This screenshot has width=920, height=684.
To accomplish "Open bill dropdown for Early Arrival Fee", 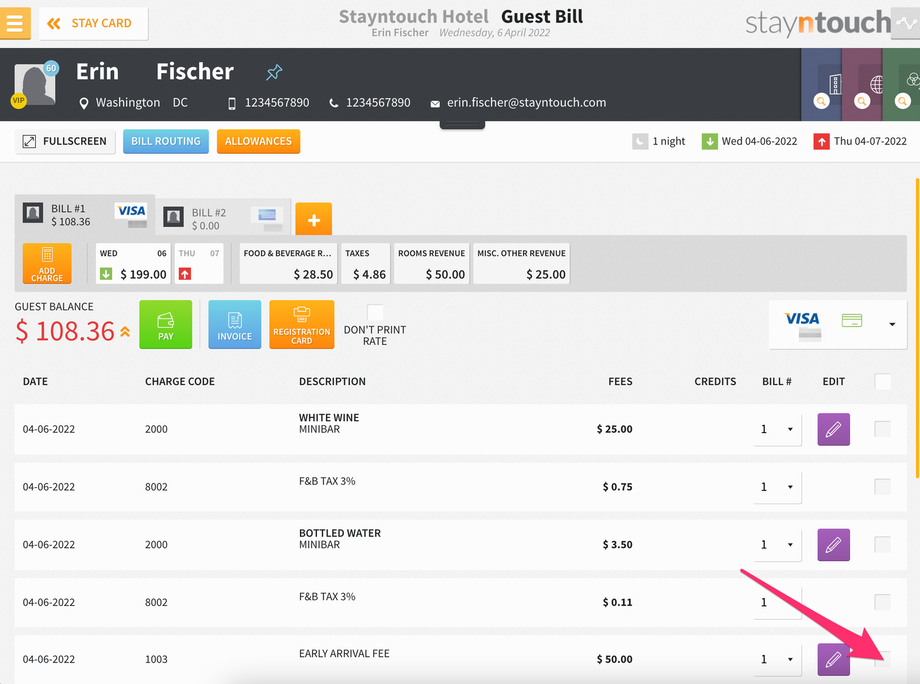I will click(x=777, y=659).
